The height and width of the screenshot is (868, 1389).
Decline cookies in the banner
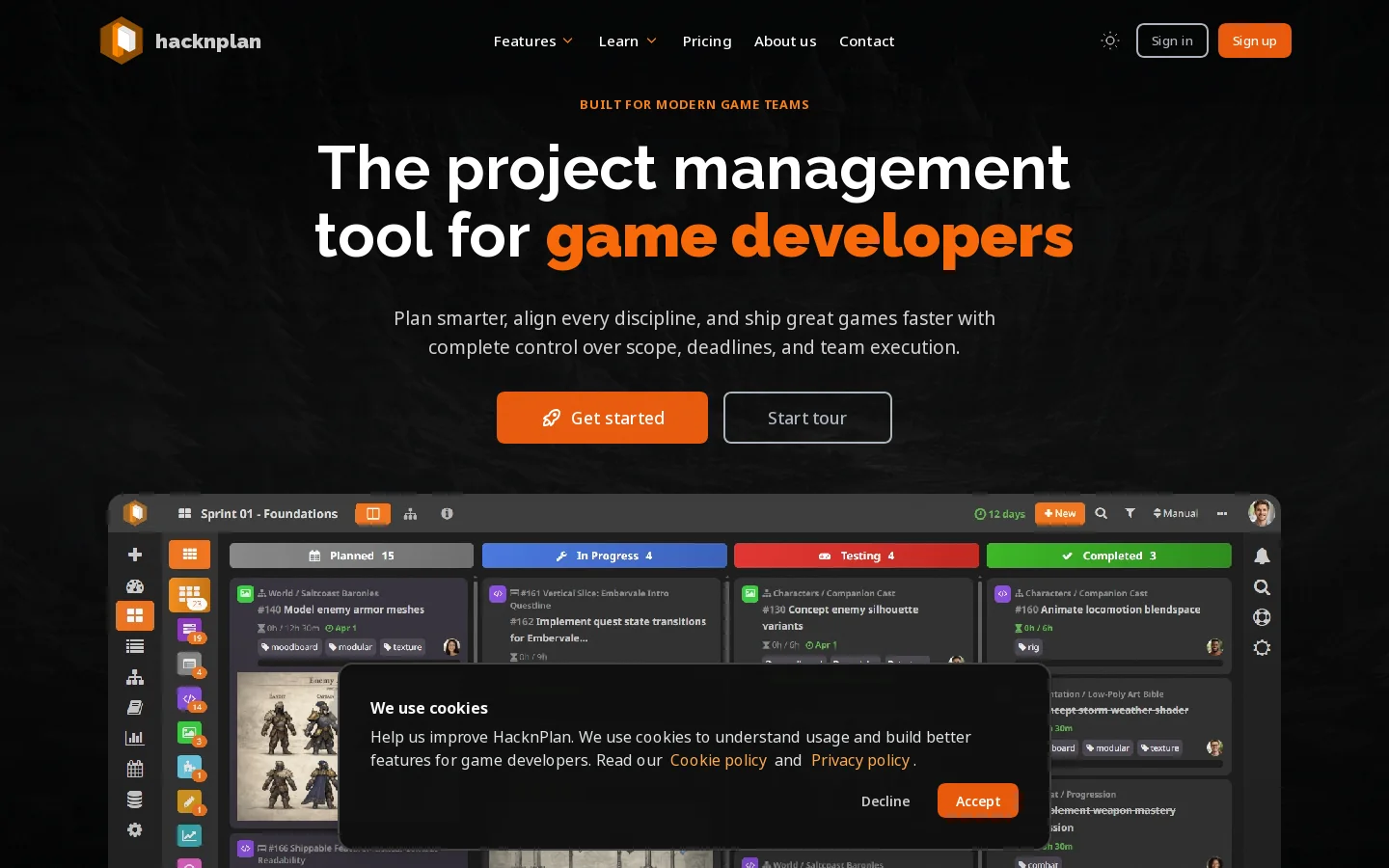[885, 800]
